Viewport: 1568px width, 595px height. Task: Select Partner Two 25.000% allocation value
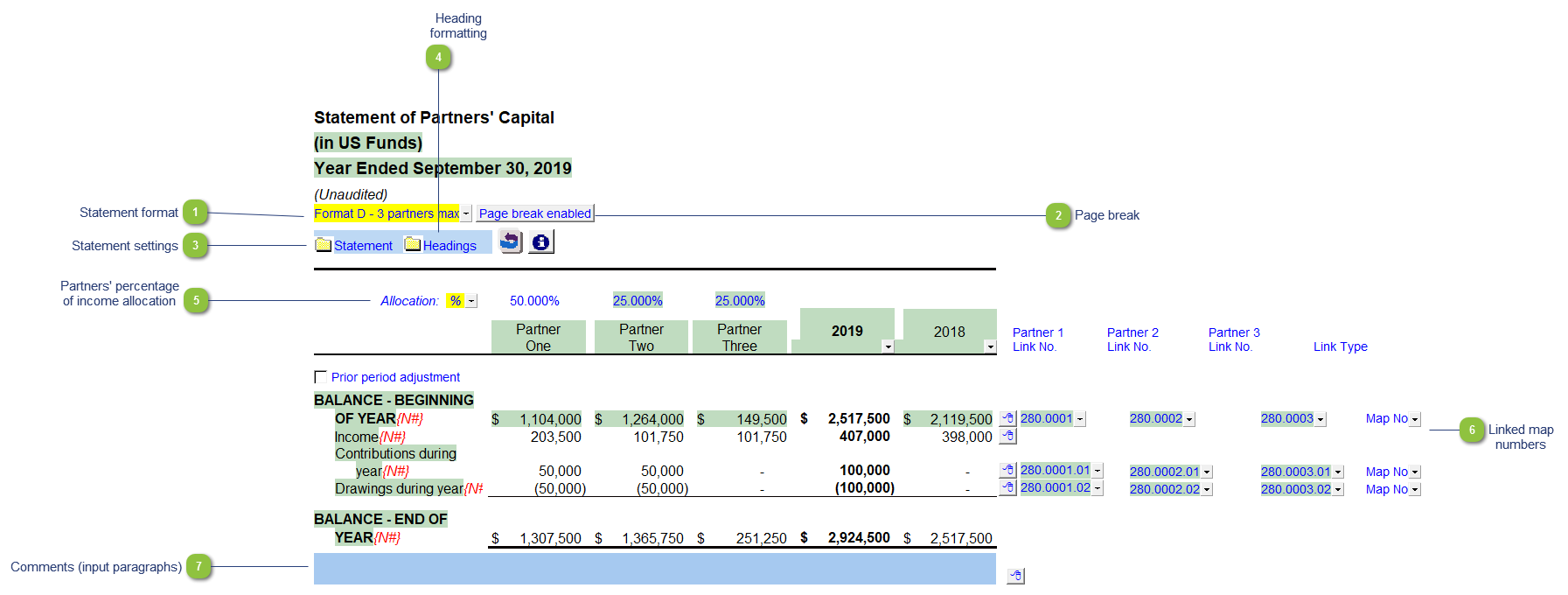click(x=638, y=301)
